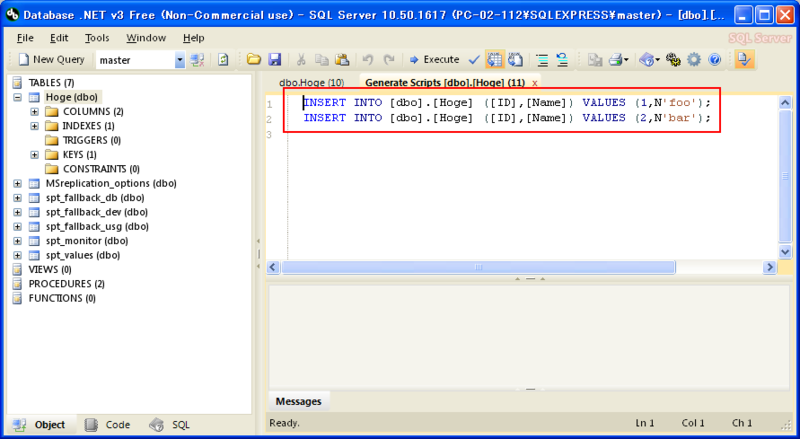Expand the MSreplication_options (dbo) table
800x439 pixels.
point(18,183)
